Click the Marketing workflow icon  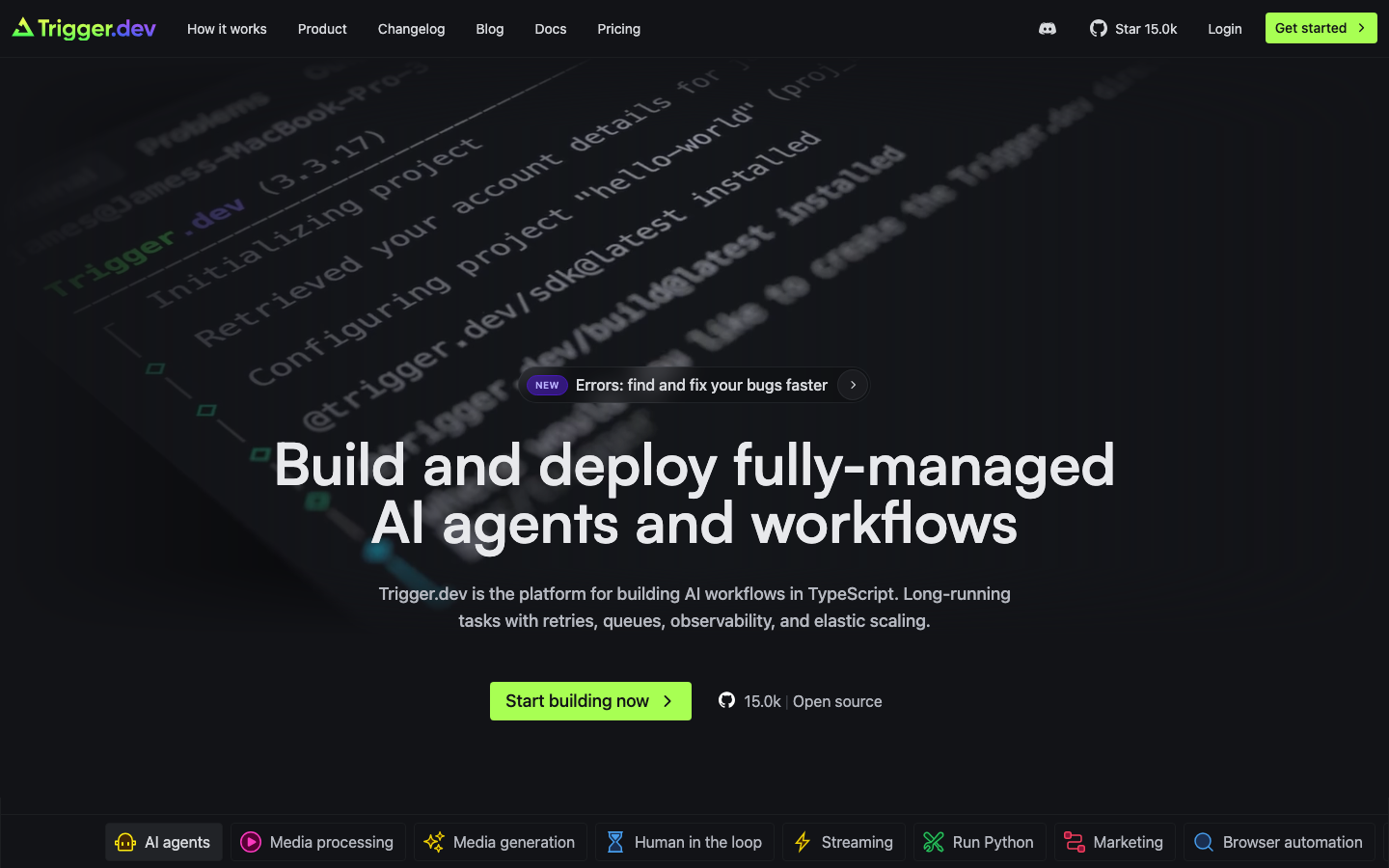[1075, 842]
